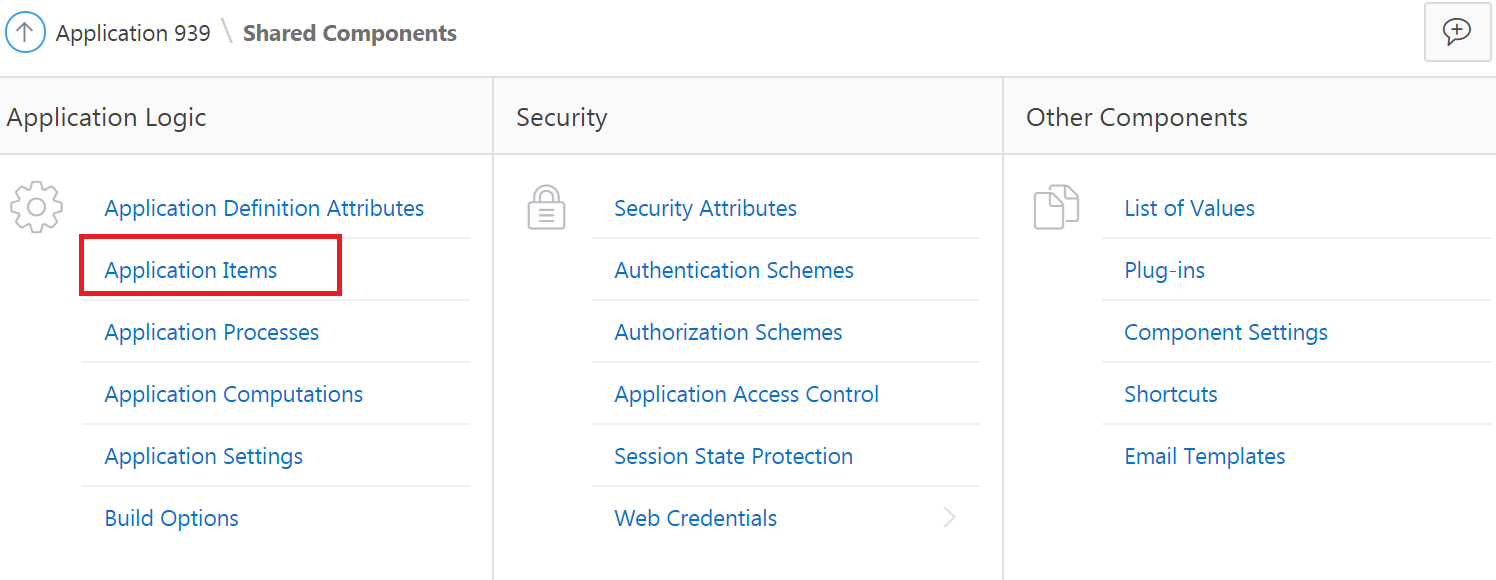Open the Application Items link

point(191,270)
